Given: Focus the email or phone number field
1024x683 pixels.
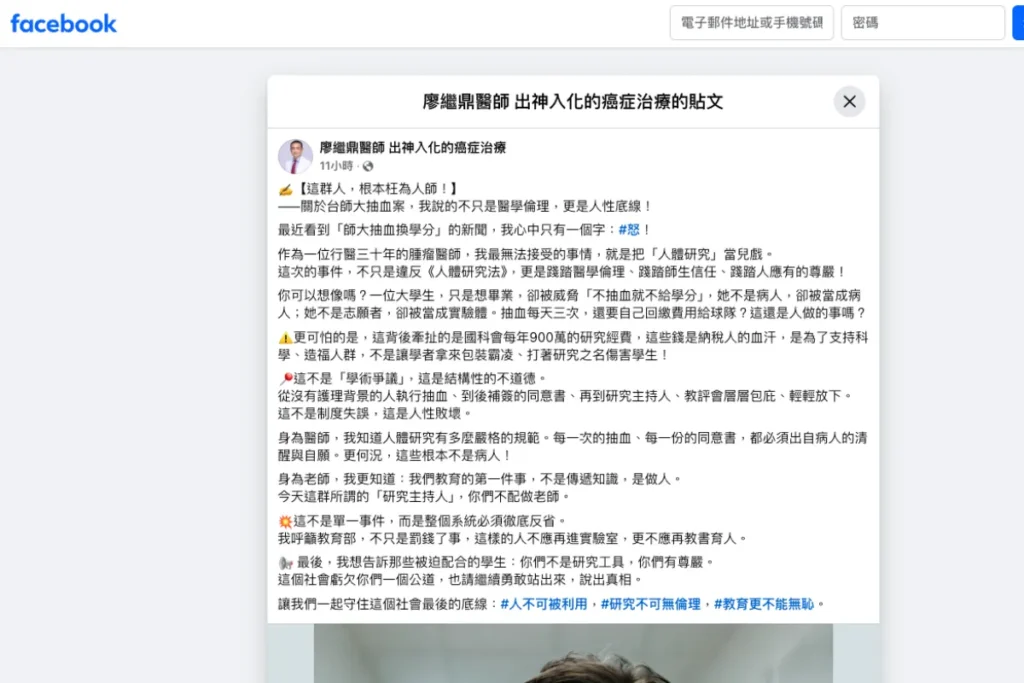Looking at the screenshot, I should (x=752, y=23).
